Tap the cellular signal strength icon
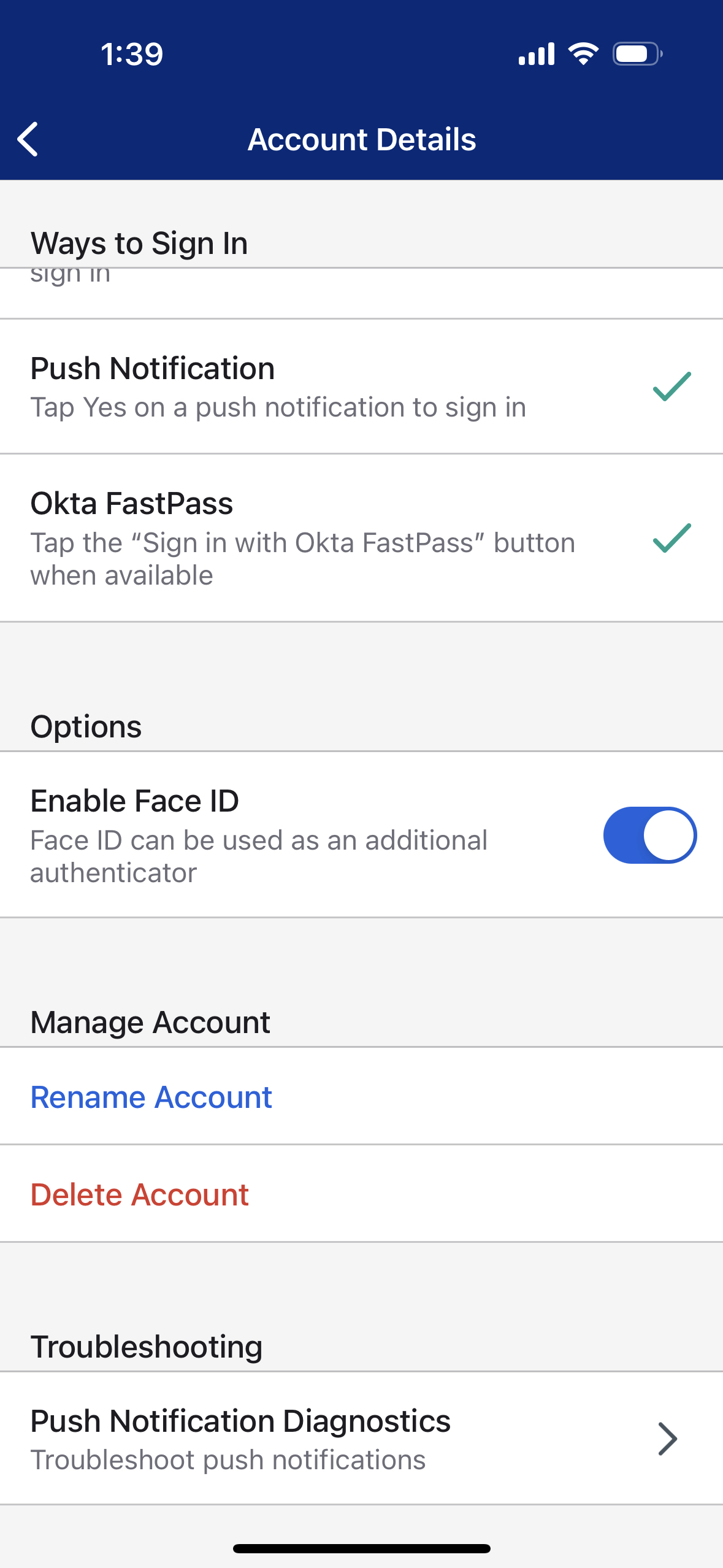Screen dimensions: 723x1568 536,54
